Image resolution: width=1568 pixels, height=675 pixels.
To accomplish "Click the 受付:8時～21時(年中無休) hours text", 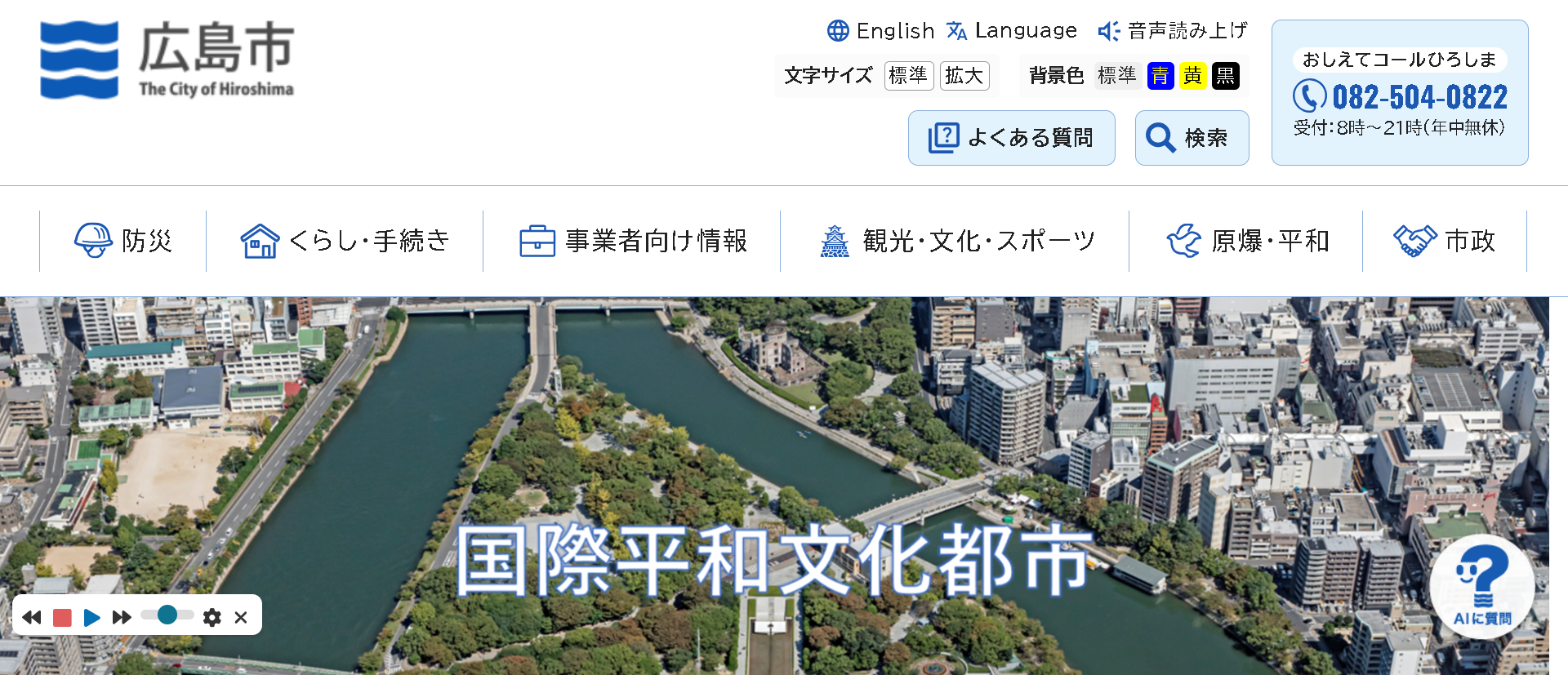I will coord(1400,128).
